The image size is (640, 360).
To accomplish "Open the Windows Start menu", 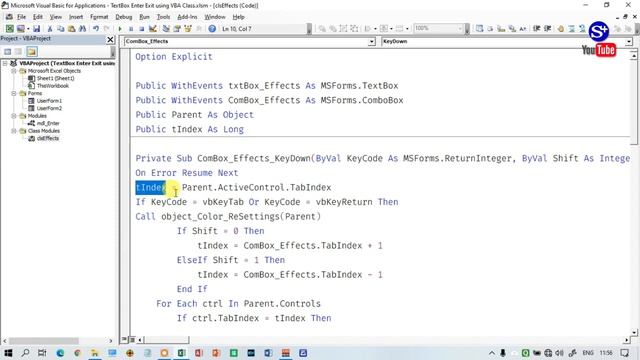I will (8, 353).
